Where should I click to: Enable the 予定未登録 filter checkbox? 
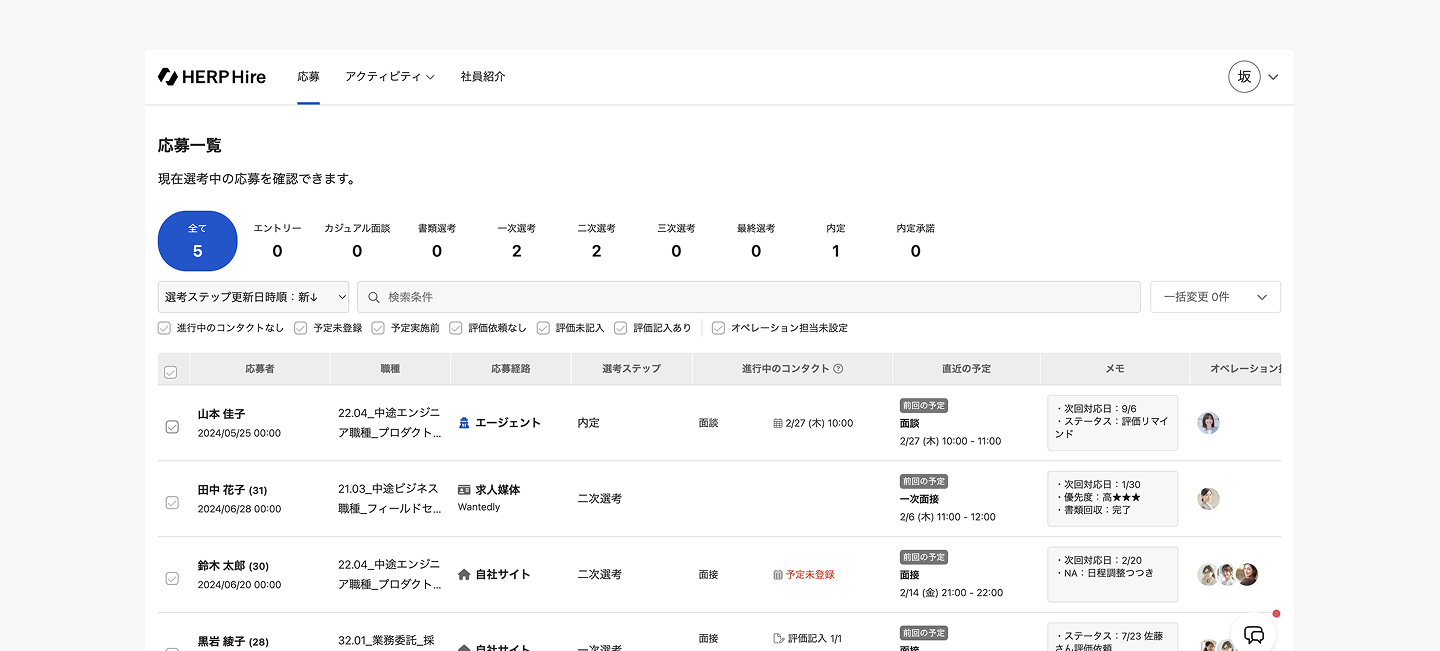click(300, 328)
